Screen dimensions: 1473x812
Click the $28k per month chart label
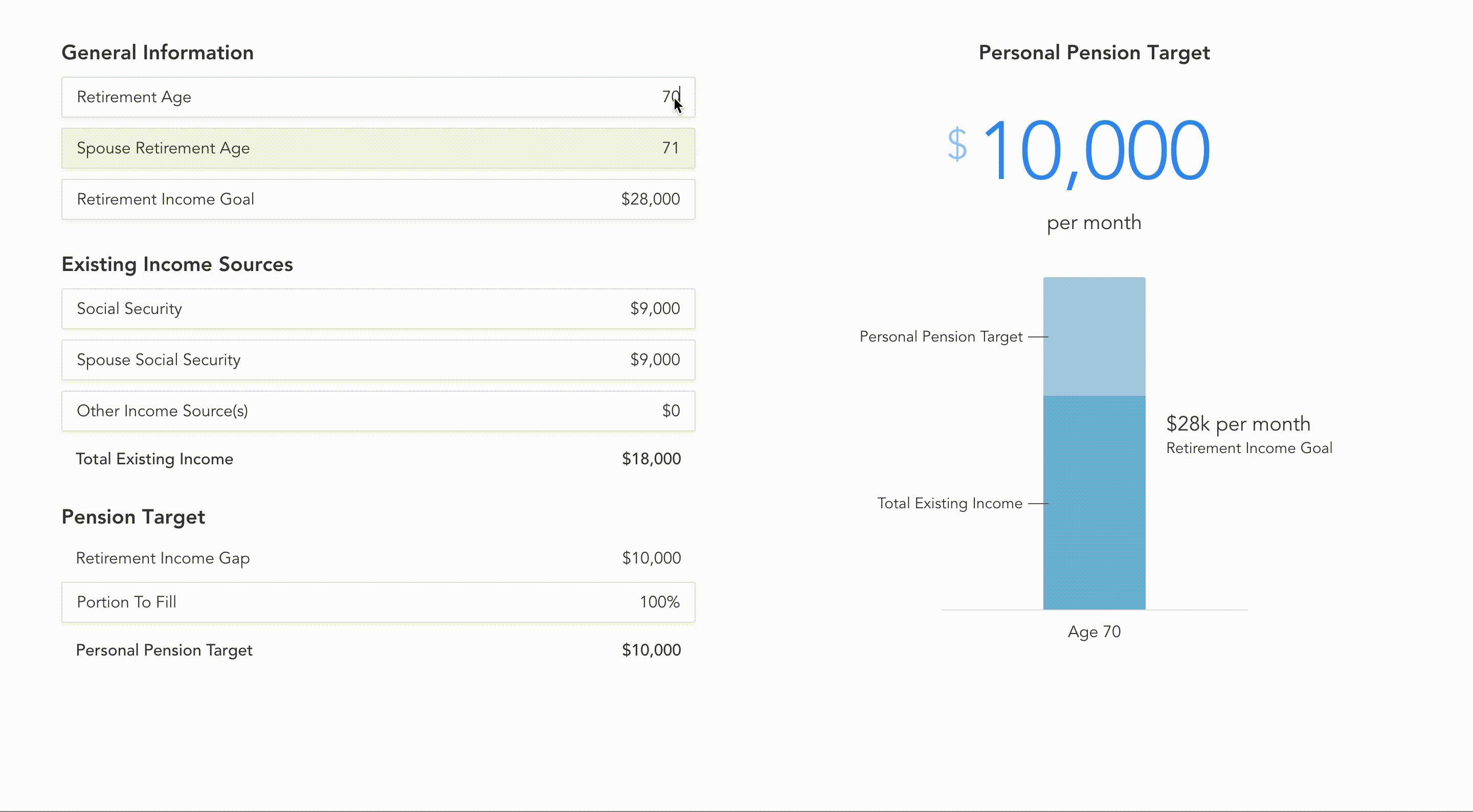(x=1238, y=424)
